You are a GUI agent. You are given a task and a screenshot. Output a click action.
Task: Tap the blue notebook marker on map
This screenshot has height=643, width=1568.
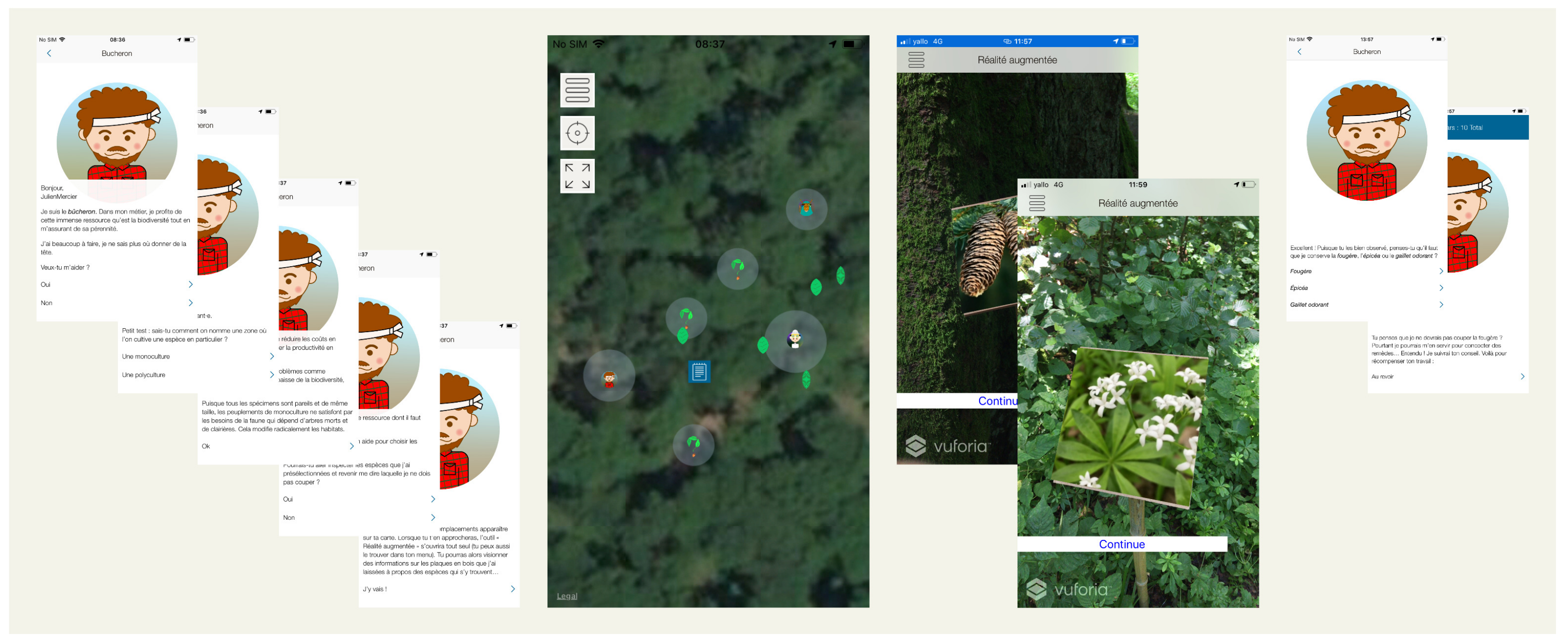click(x=698, y=371)
